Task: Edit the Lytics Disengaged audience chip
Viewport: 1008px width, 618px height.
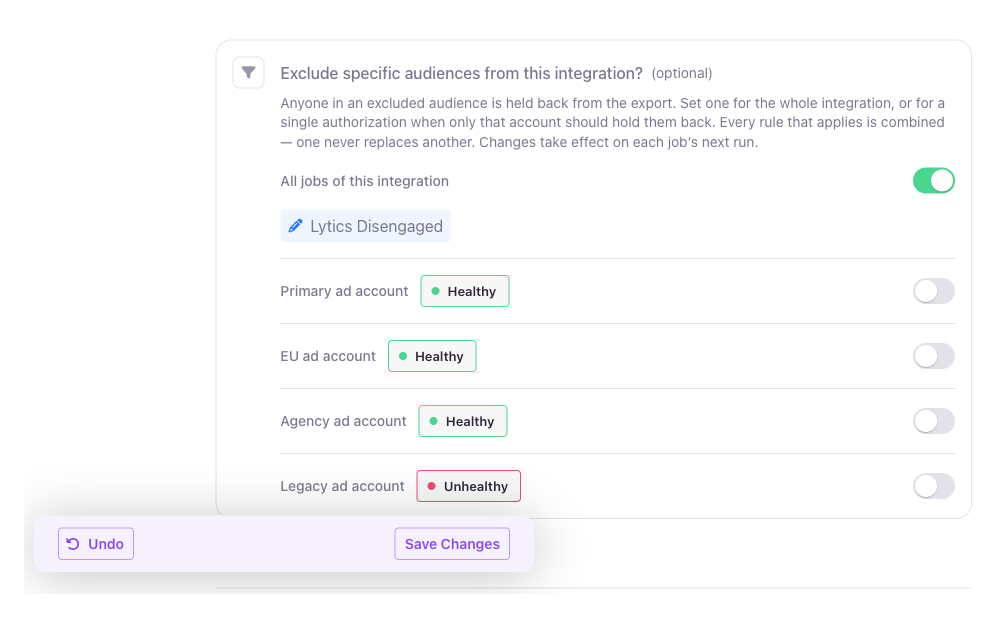Action: click(365, 226)
